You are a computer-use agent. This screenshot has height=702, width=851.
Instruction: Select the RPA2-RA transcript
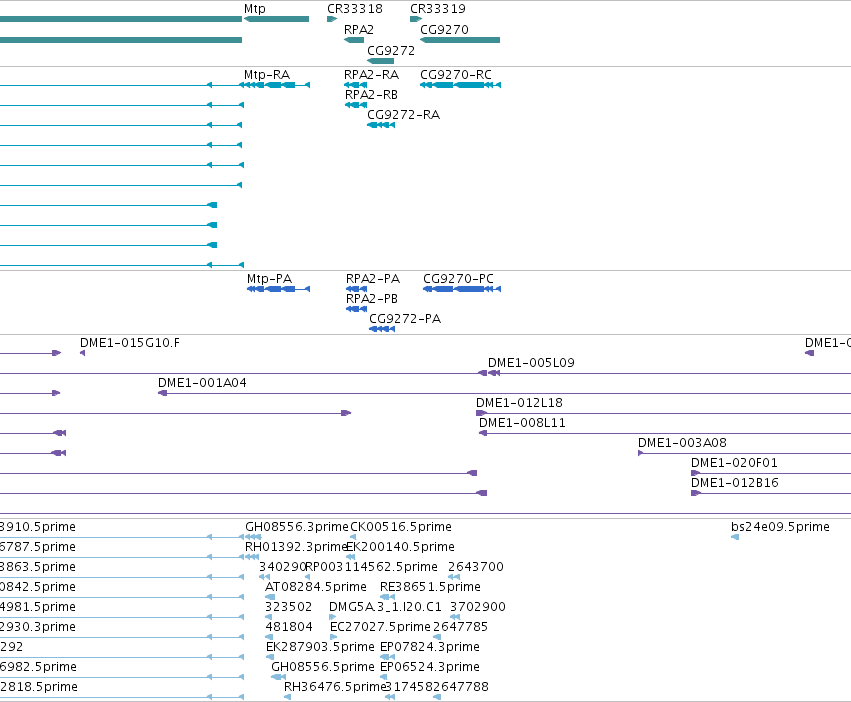pos(355,85)
